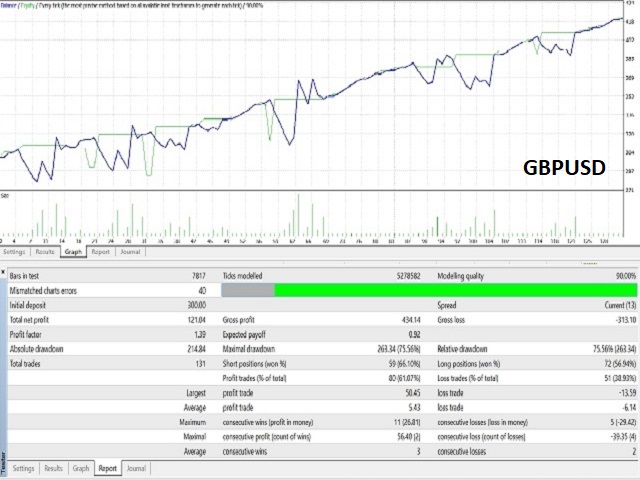This screenshot has height=480, width=640.
Task: Select the relative drawdown value 75.56% (263.34)
Action: coord(615,349)
